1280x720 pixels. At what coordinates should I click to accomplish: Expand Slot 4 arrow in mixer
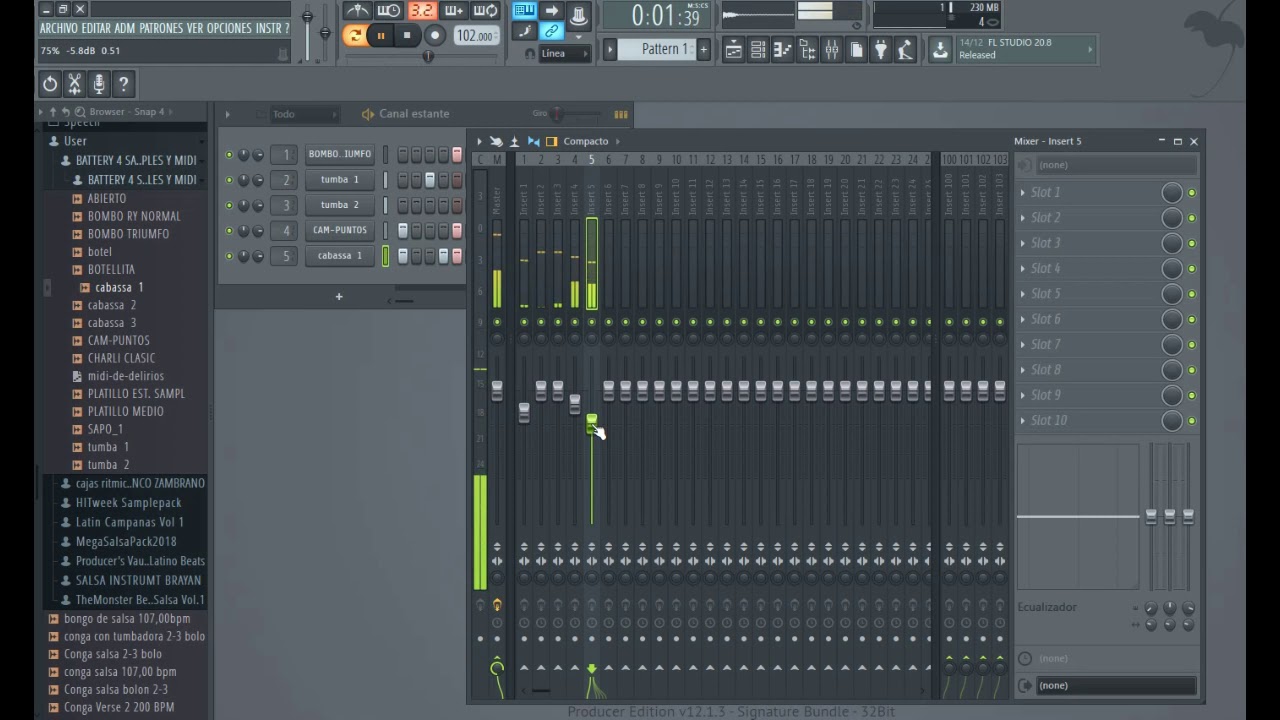tap(1022, 269)
